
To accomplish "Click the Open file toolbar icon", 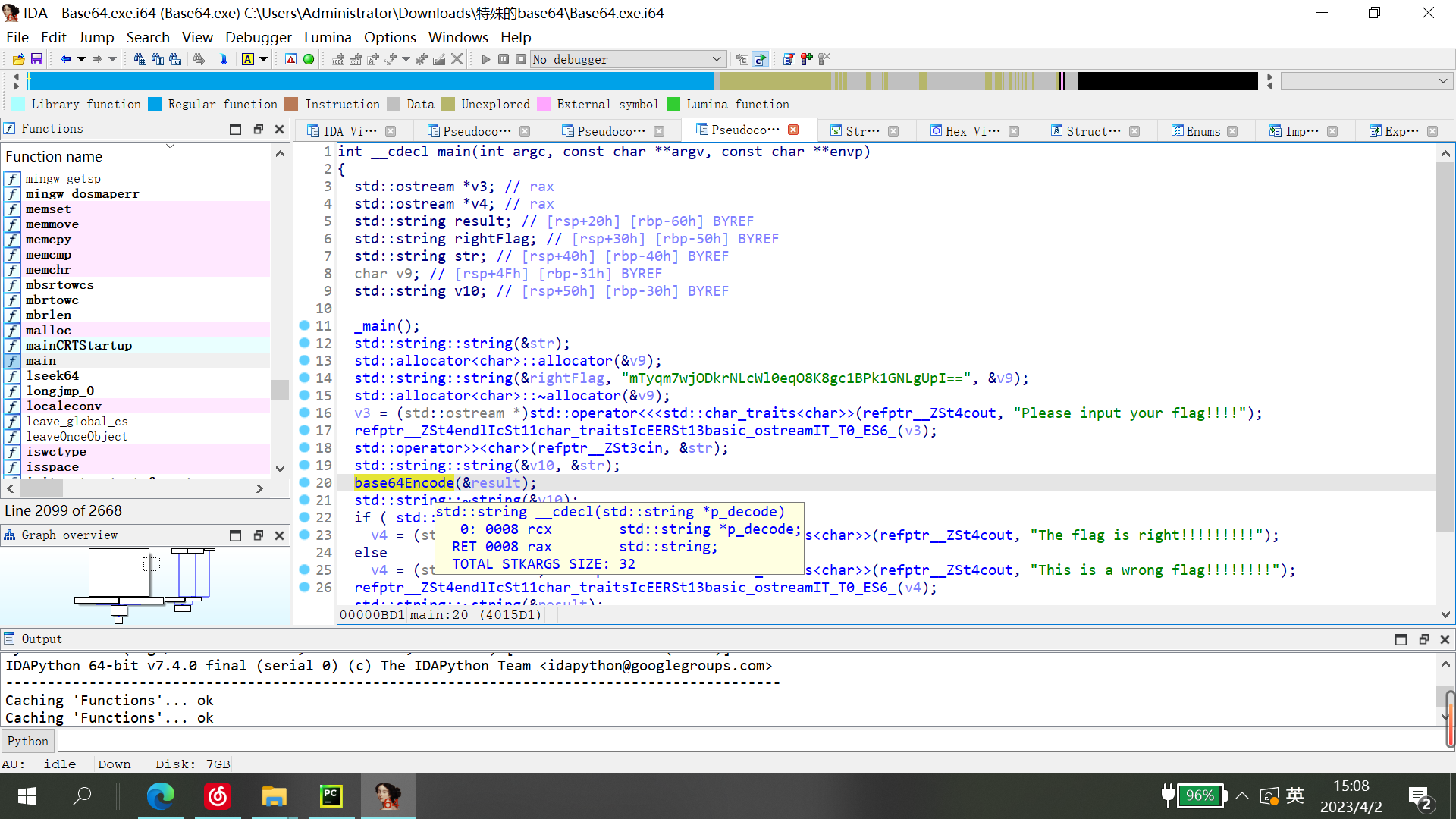I will (18, 59).
